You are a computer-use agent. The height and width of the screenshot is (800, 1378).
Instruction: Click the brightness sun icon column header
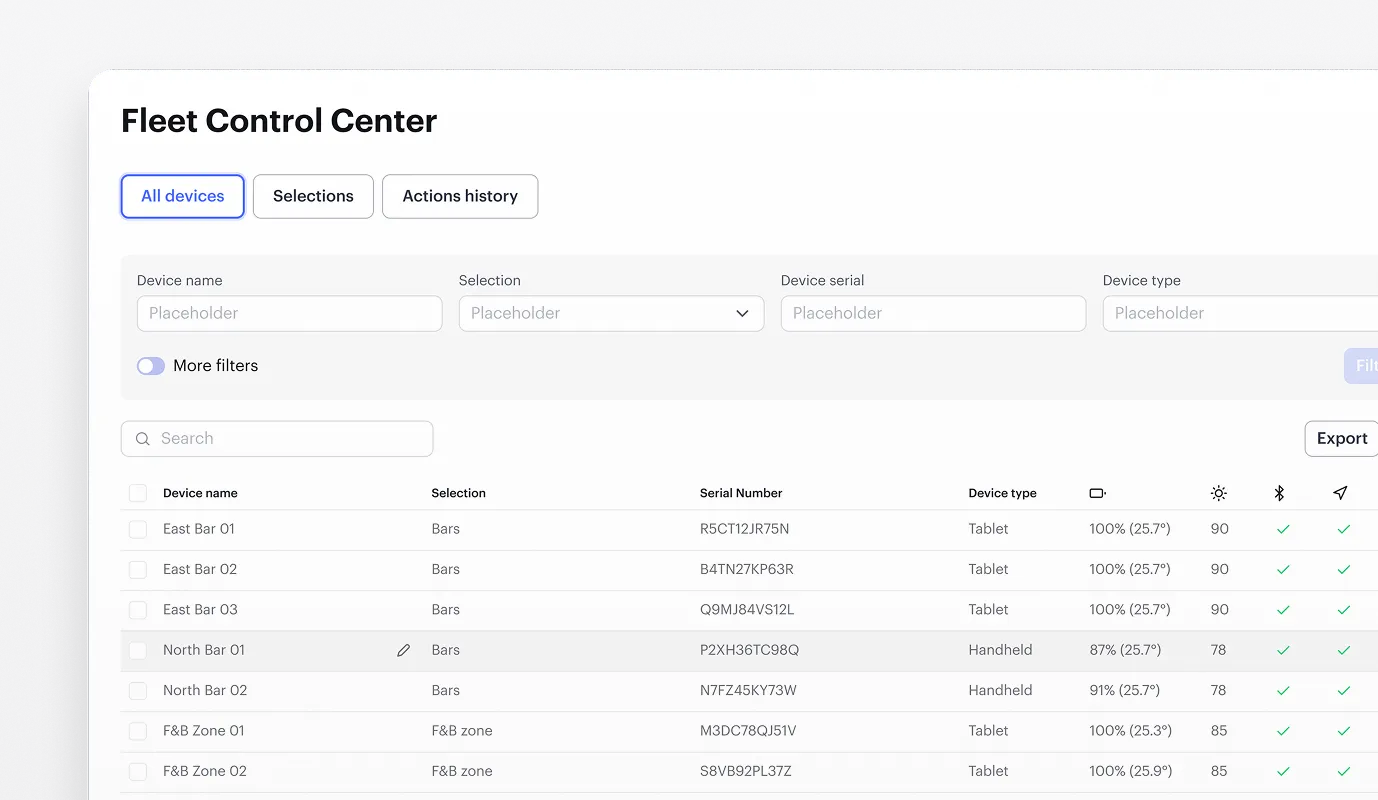pyautogui.click(x=1218, y=492)
